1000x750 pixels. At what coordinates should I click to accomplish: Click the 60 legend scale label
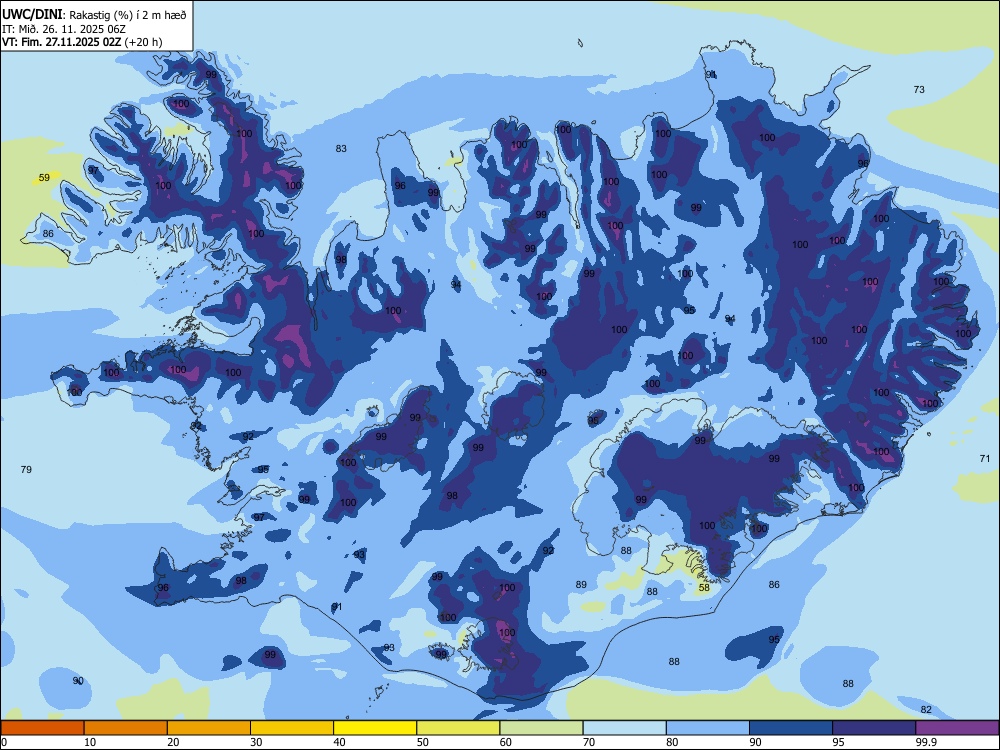coord(506,742)
